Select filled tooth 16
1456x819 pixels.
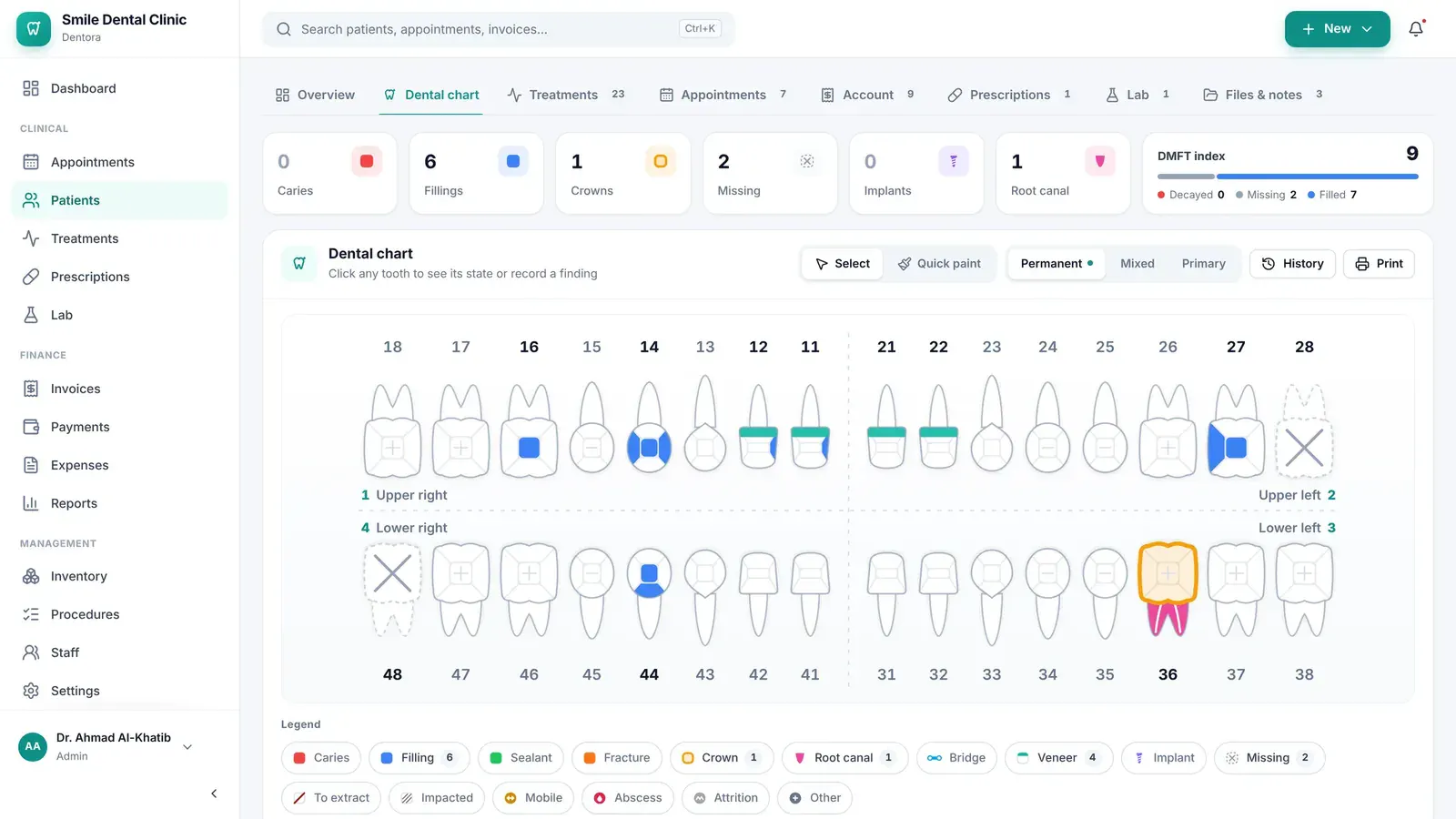click(529, 430)
